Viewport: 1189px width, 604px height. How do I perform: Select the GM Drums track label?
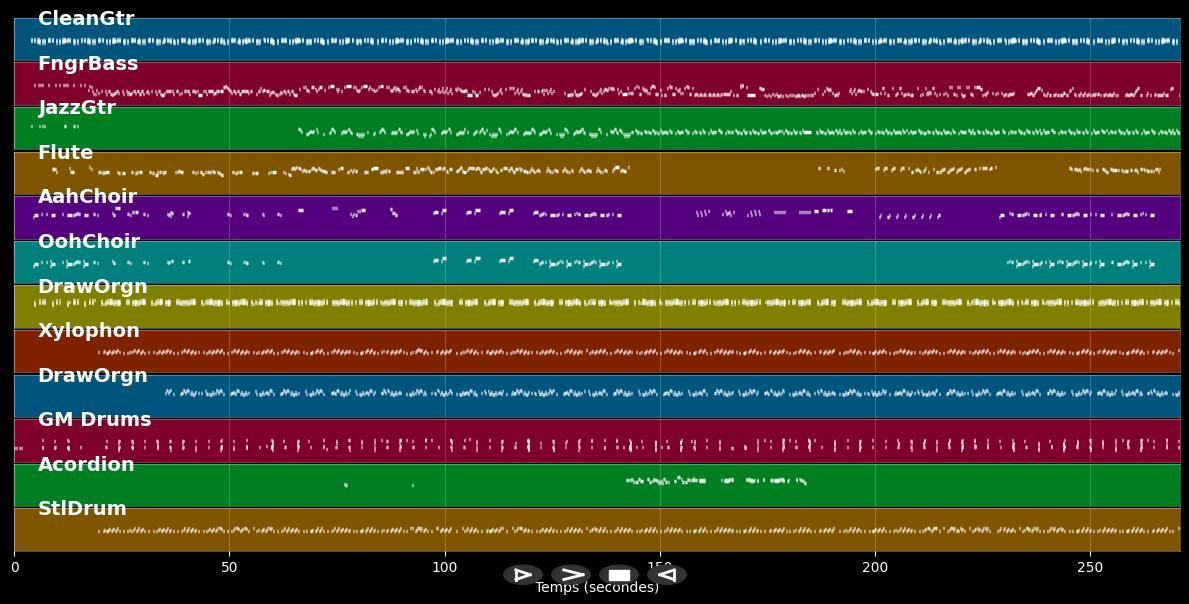[x=95, y=420]
